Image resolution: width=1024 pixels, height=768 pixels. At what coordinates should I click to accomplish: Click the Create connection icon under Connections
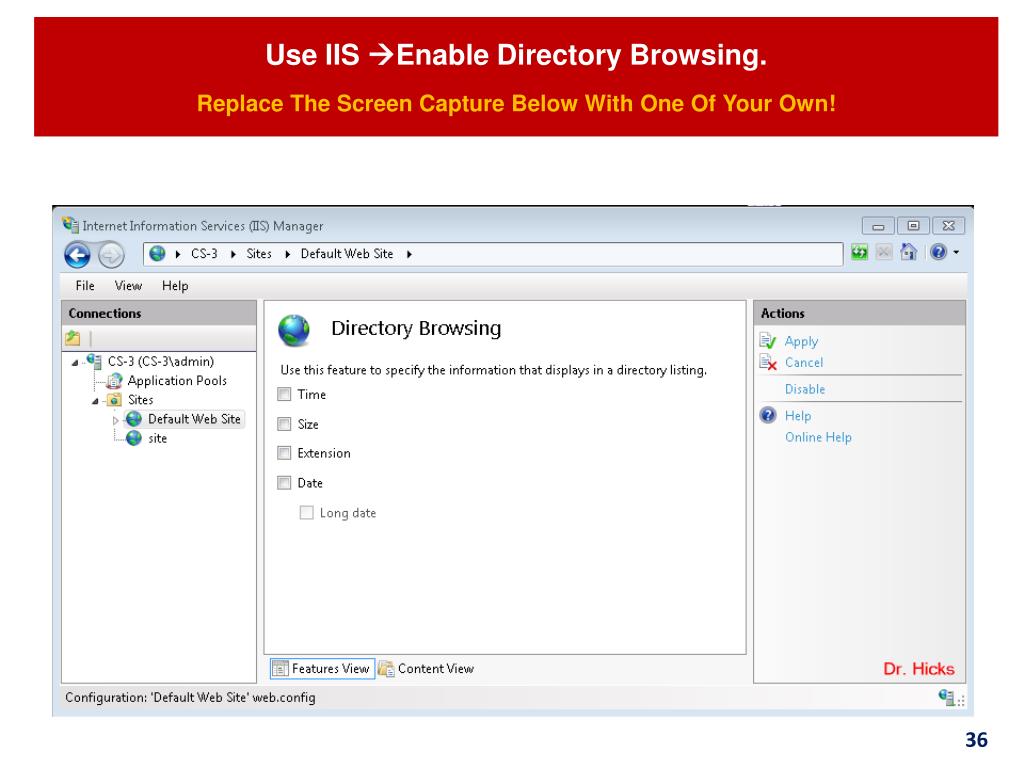click(72, 338)
